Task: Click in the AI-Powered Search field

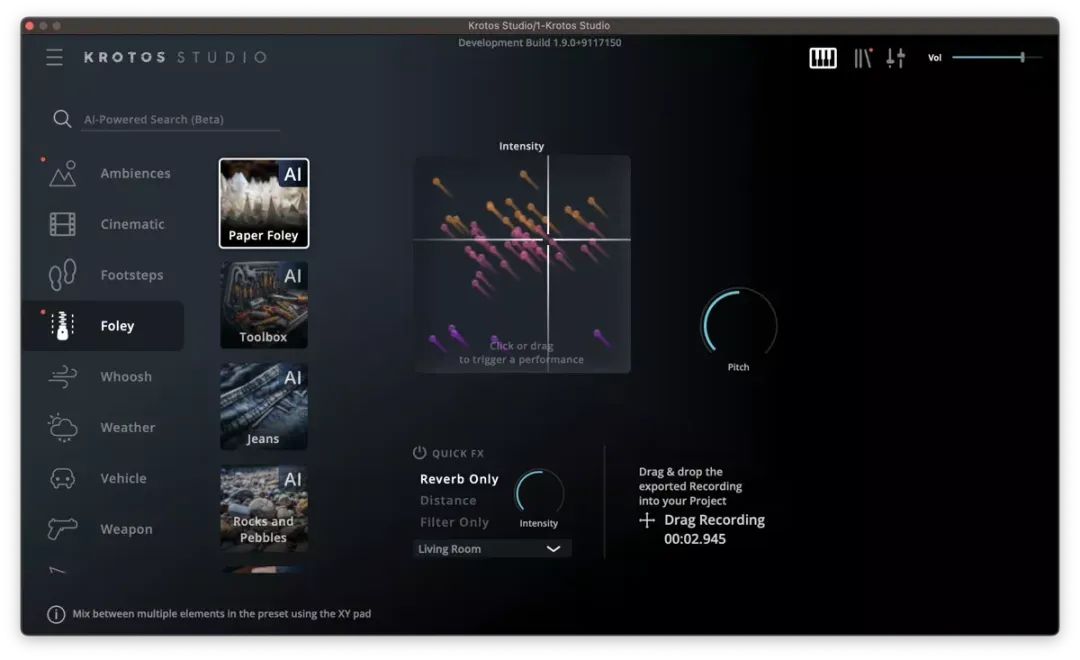Action: pos(180,119)
